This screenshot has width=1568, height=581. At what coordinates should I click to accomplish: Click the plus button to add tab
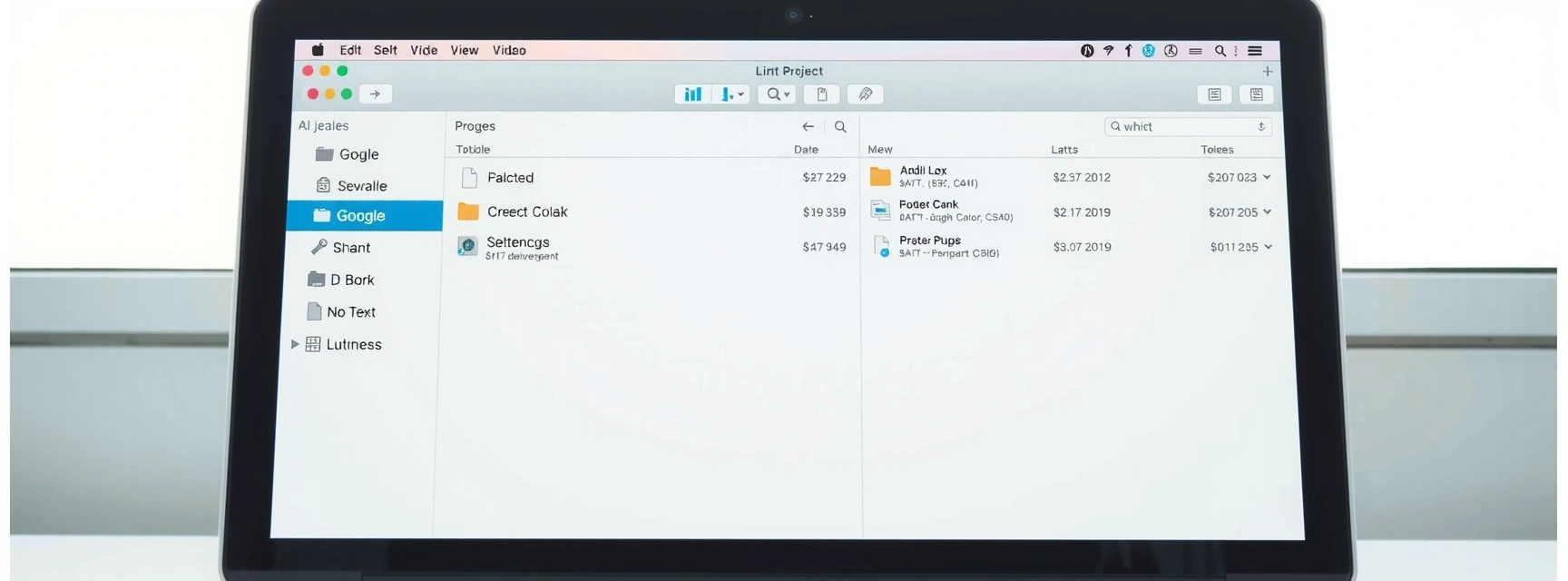(x=1268, y=72)
